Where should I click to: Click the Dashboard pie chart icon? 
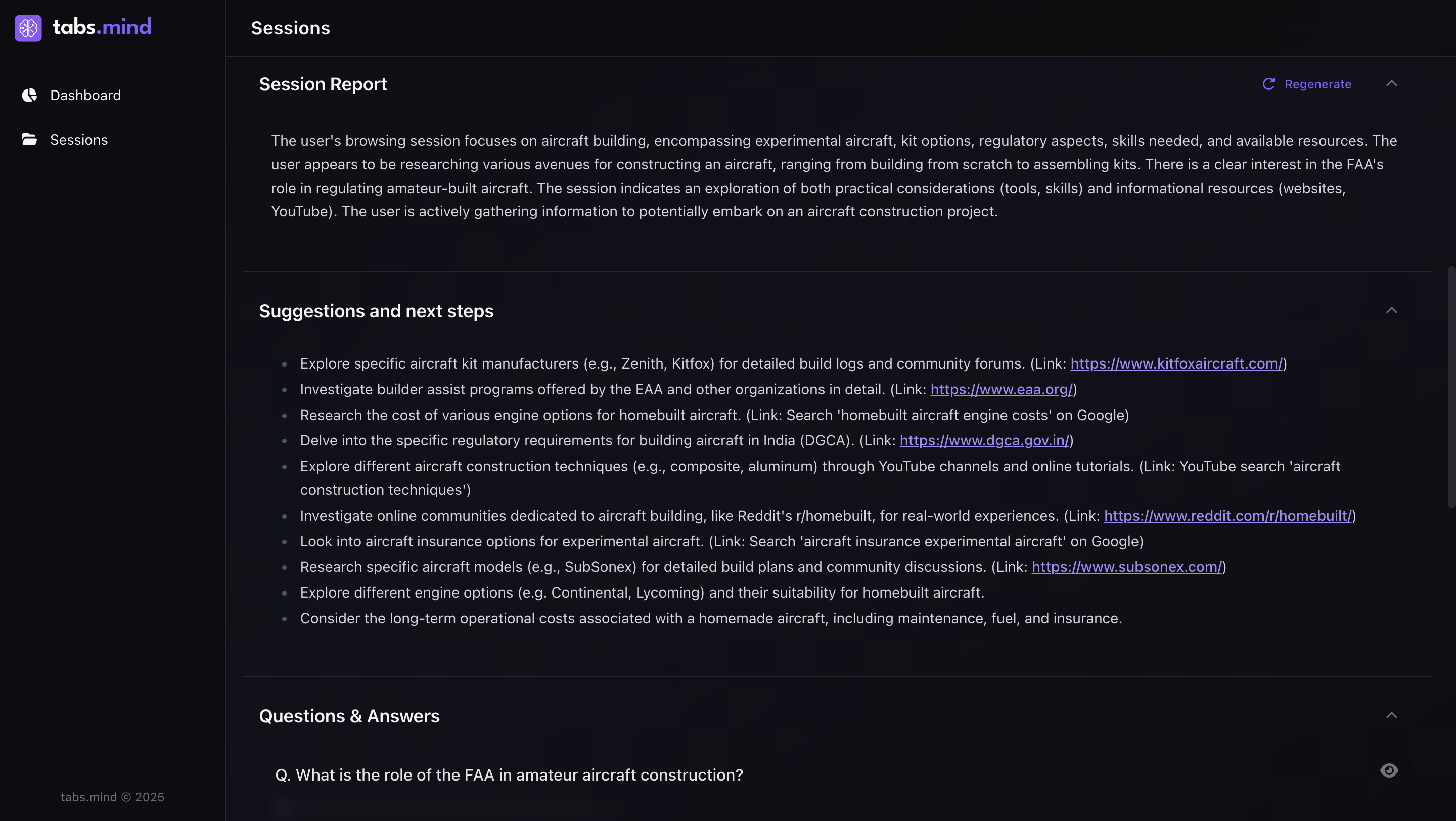click(29, 95)
